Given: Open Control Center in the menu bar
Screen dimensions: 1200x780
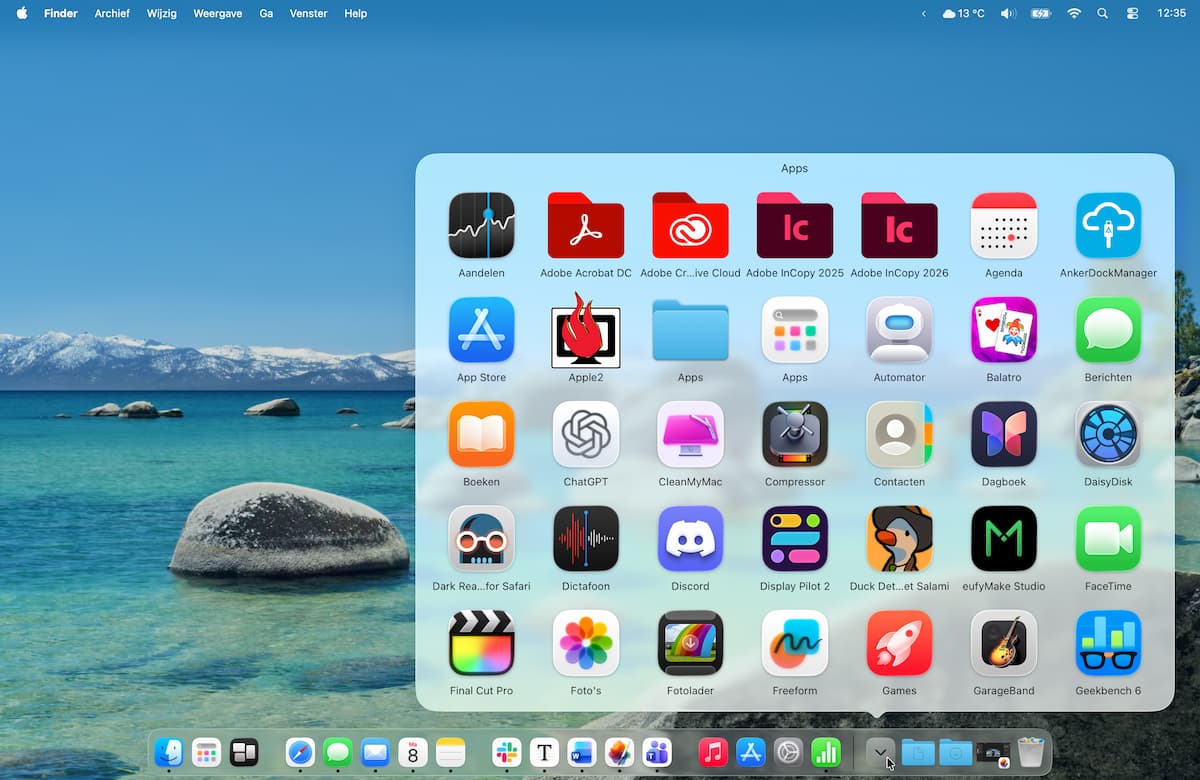Looking at the screenshot, I should tap(1132, 14).
